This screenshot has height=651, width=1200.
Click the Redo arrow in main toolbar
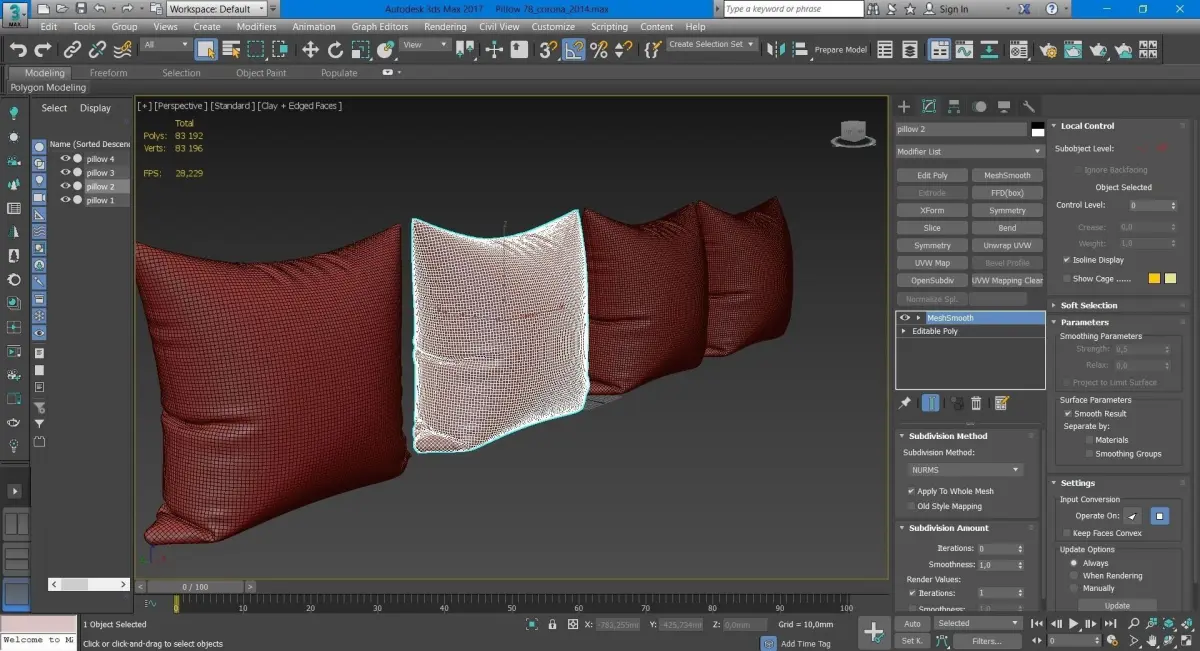43,49
